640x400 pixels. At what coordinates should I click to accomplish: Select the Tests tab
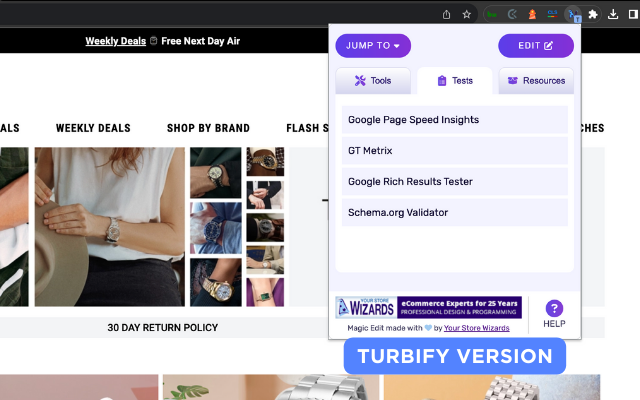point(455,81)
